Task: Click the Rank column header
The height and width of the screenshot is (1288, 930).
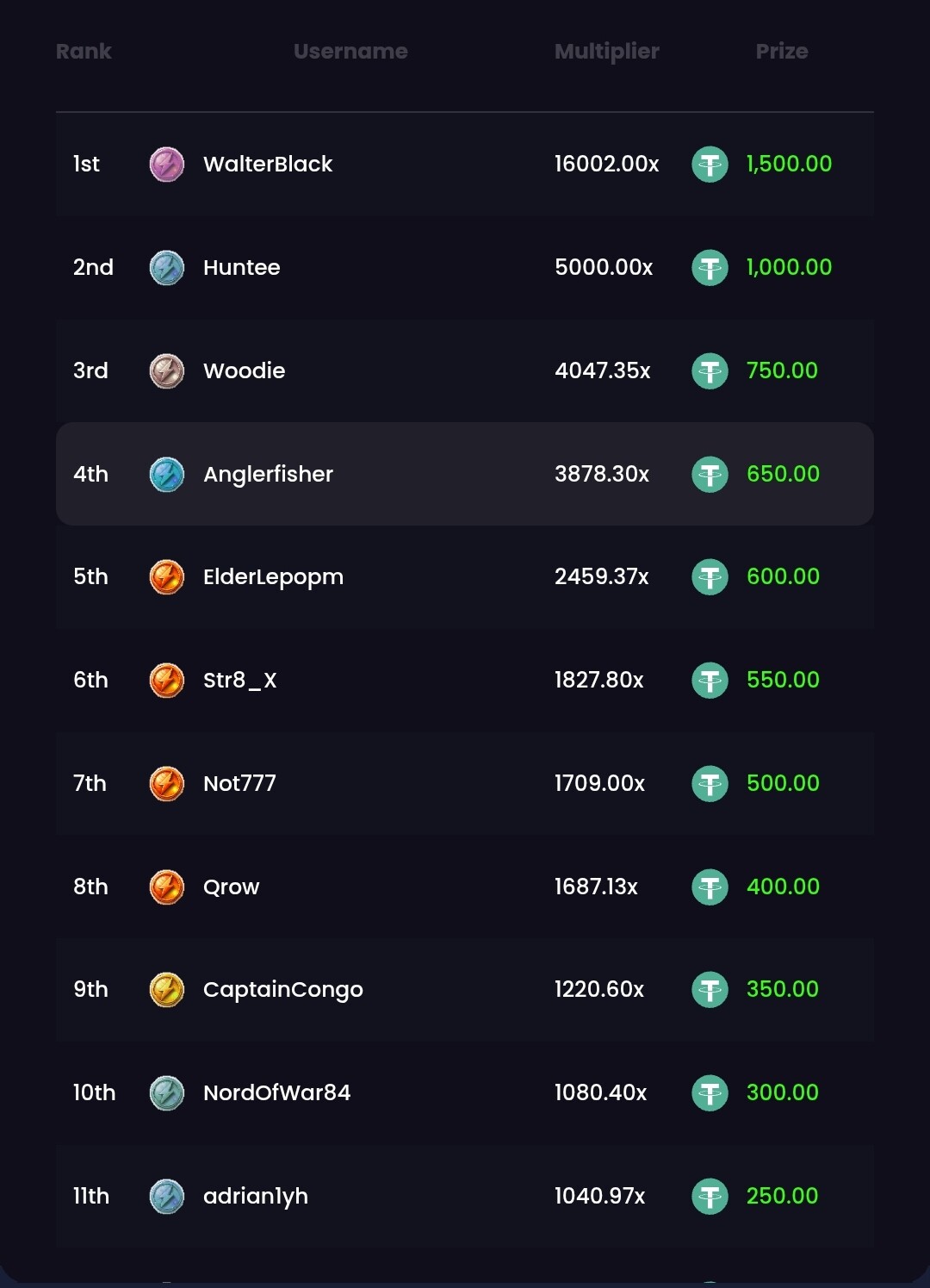Action: click(84, 51)
